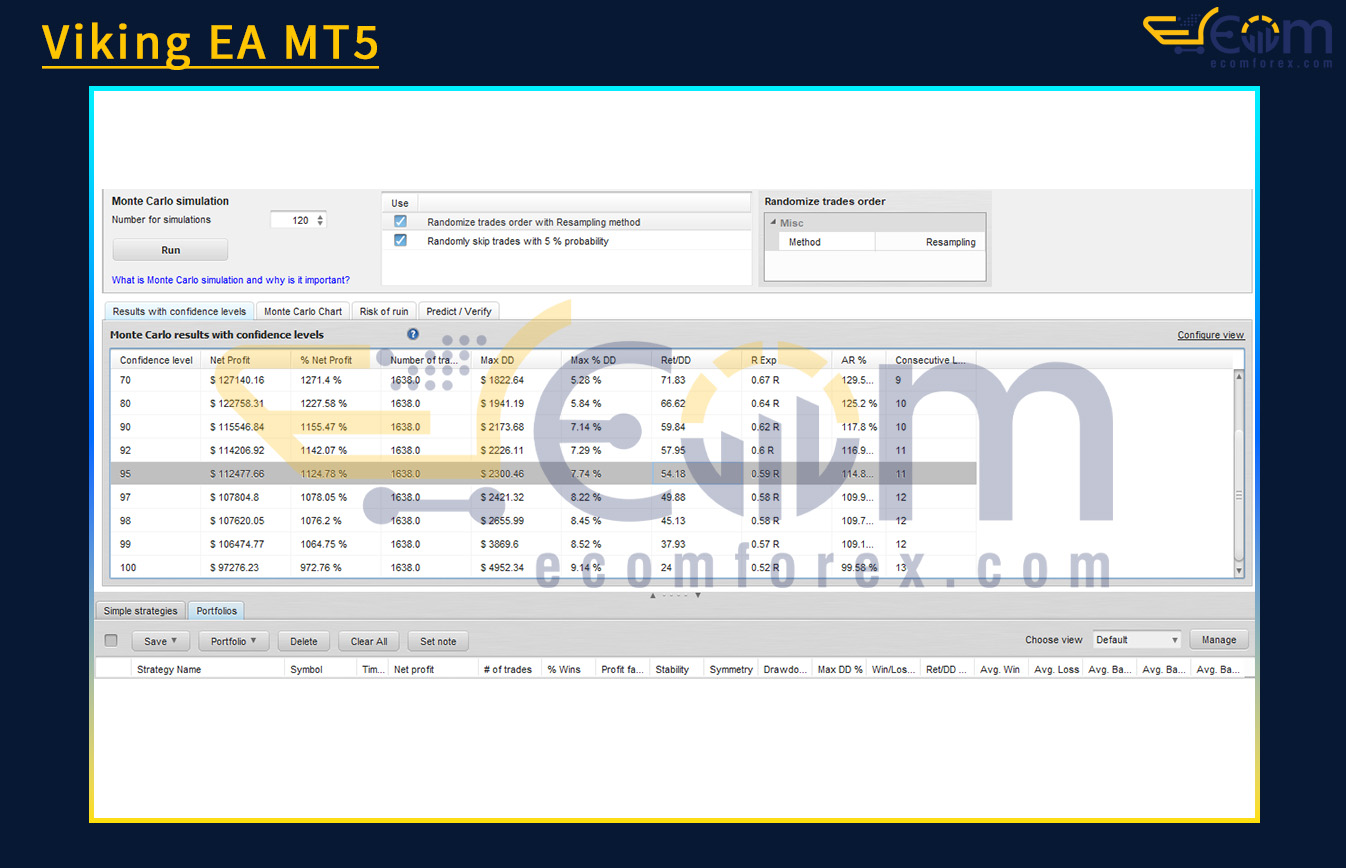Select the highlighted confidence level 95 row
The image size is (1346, 868).
coord(543,474)
